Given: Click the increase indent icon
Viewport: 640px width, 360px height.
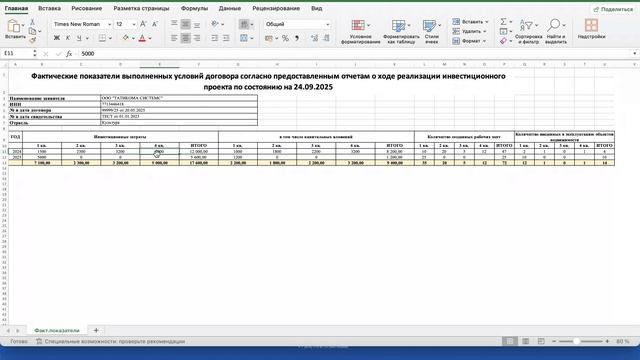Looking at the screenshot, I should pyautogui.click(x=226, y=38).
